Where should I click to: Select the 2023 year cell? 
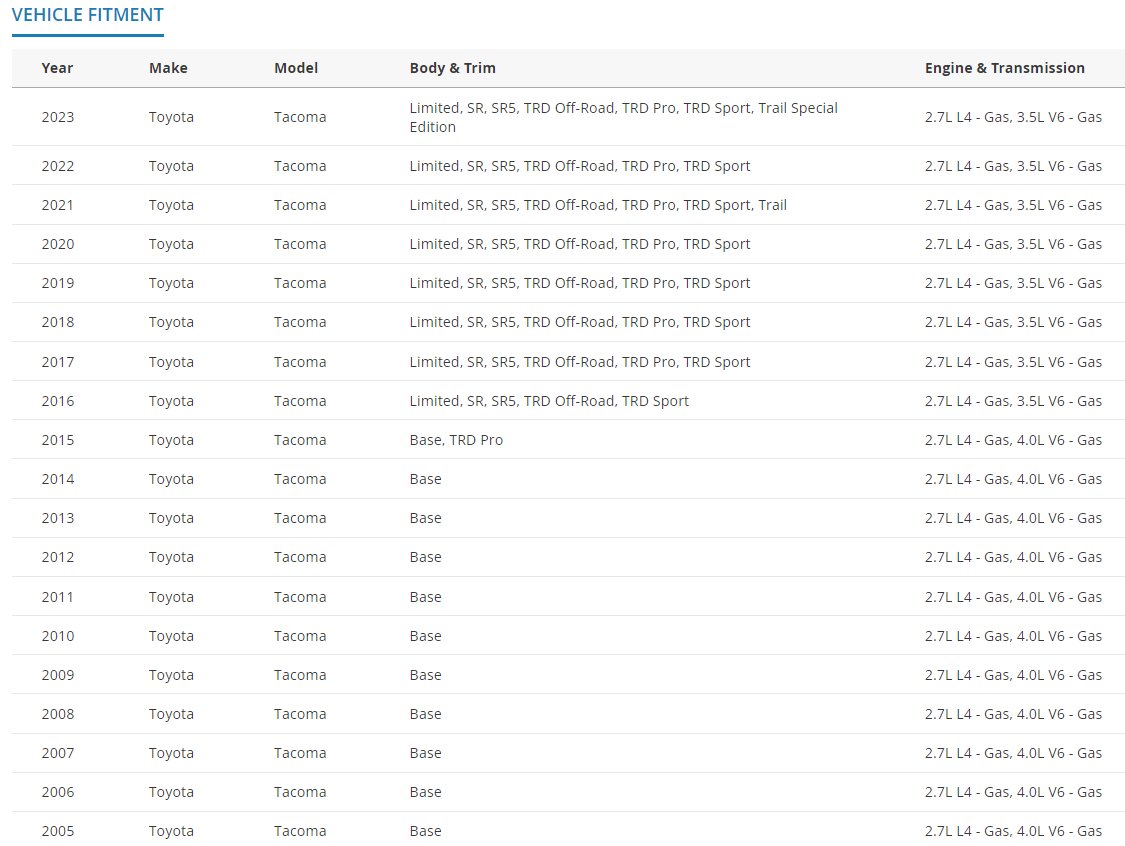click(x=57, y=117)
